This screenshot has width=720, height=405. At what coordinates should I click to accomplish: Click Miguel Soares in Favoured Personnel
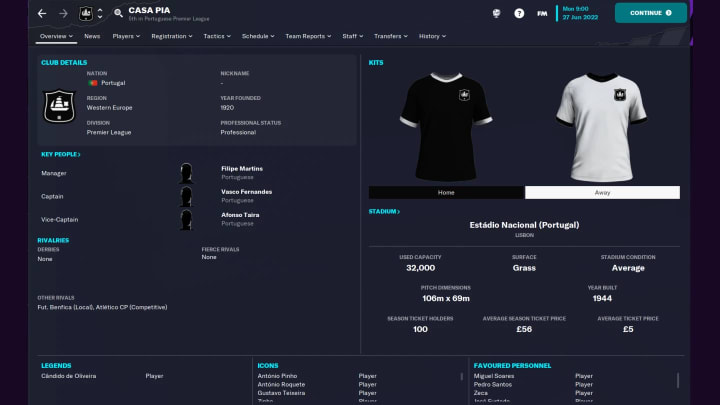pos(494,376)
